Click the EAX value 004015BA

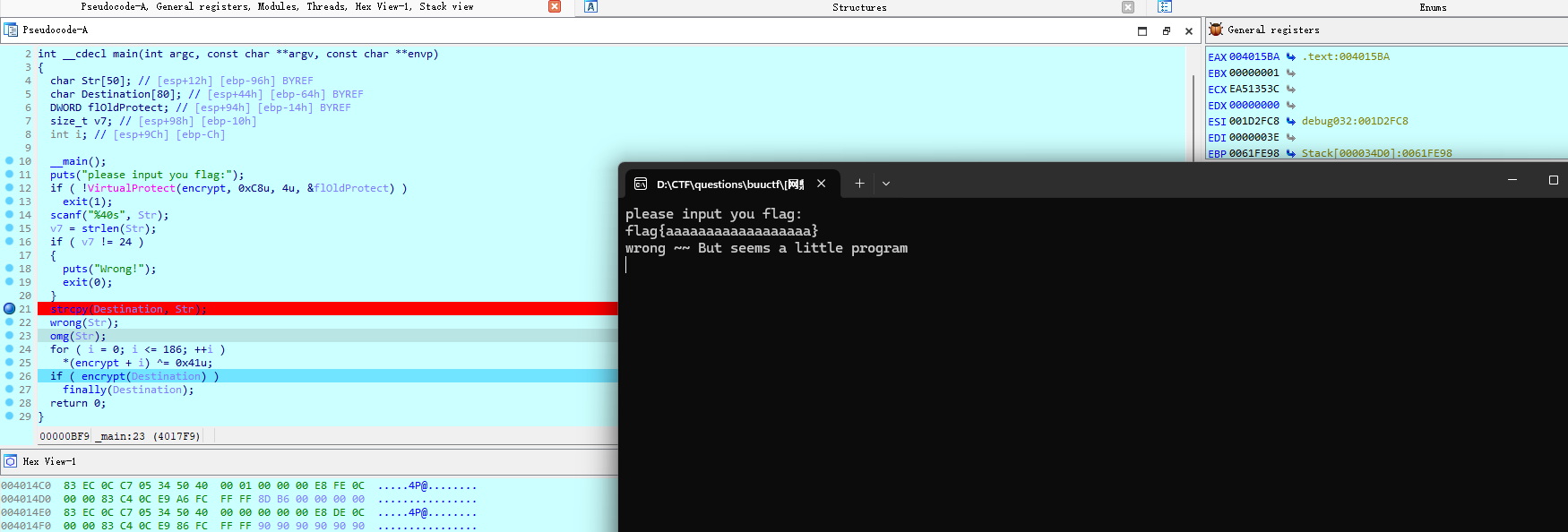(1254, 56)
